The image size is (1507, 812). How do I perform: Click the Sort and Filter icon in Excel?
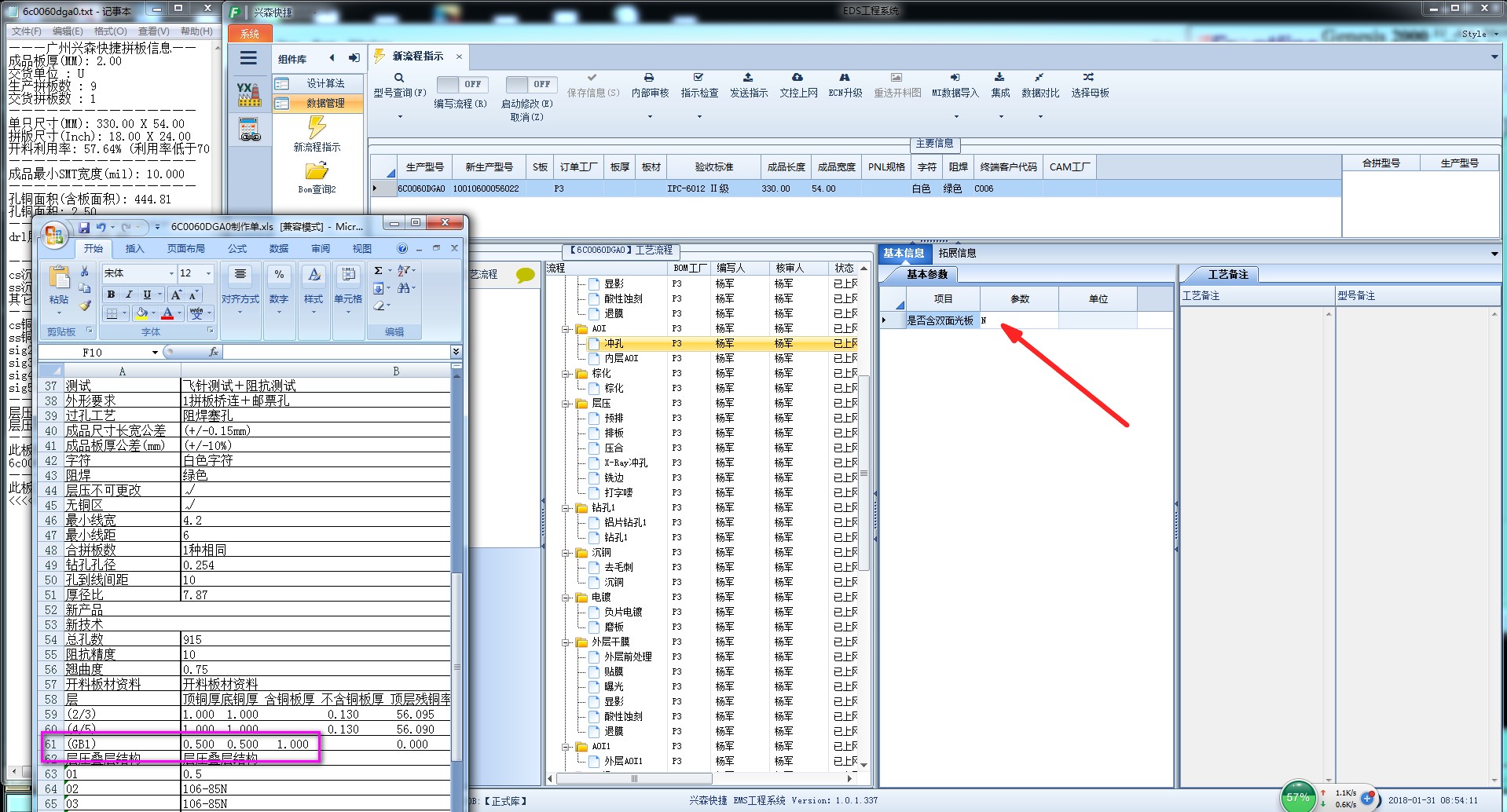tap(403, 270)
